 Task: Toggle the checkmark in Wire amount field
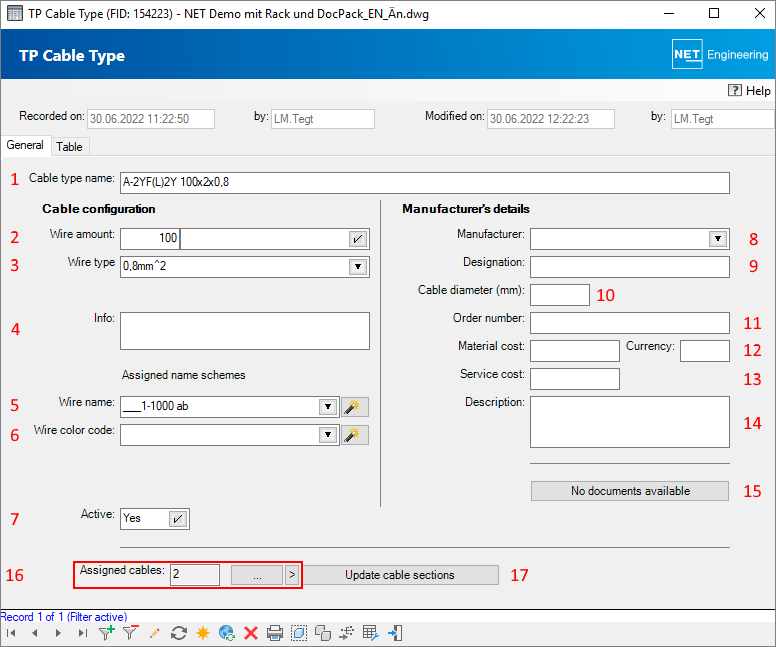coord(357,239)
